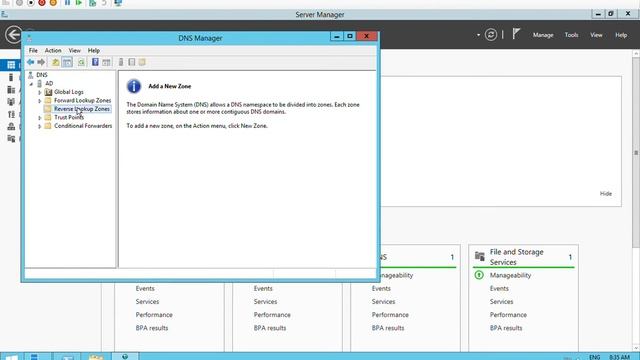
Task: Click the Server Manager refresh icon
Action: [x=491, y=35]
